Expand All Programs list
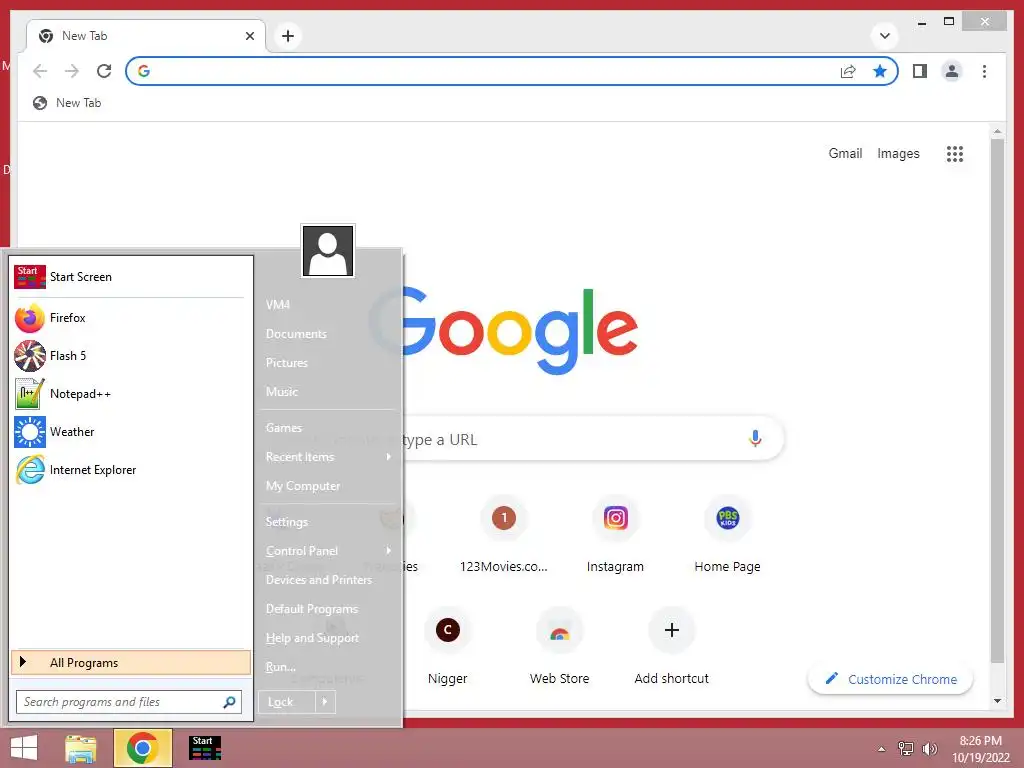This screenshot has height=768, width=1024. coord(131,663)
